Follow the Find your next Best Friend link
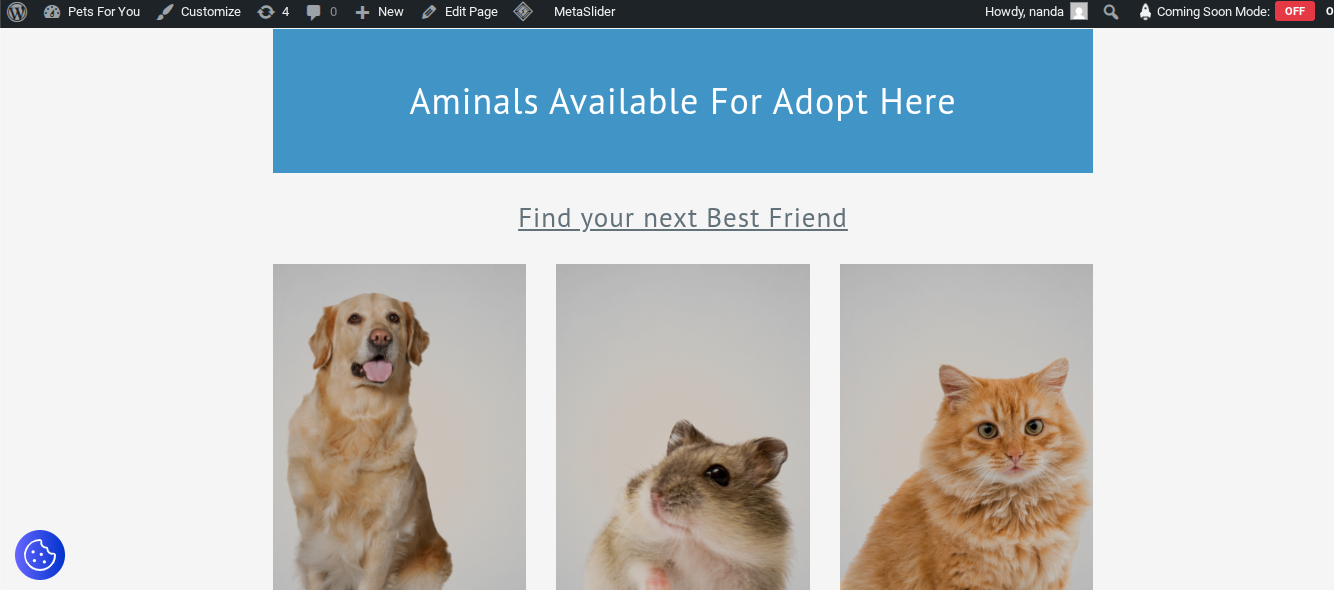This screenshot has height=590, width=1334. tap(683, 218)
